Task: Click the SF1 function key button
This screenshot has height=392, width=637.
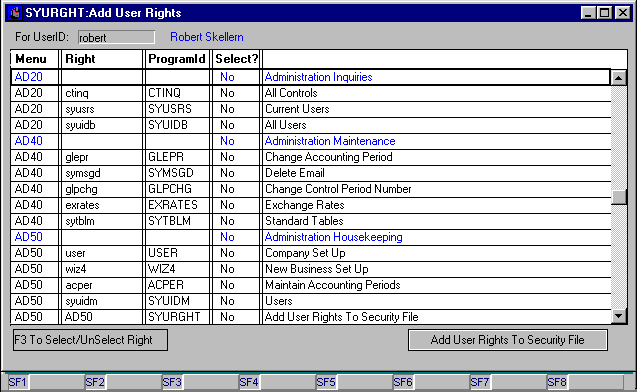Action: [17, 382]
